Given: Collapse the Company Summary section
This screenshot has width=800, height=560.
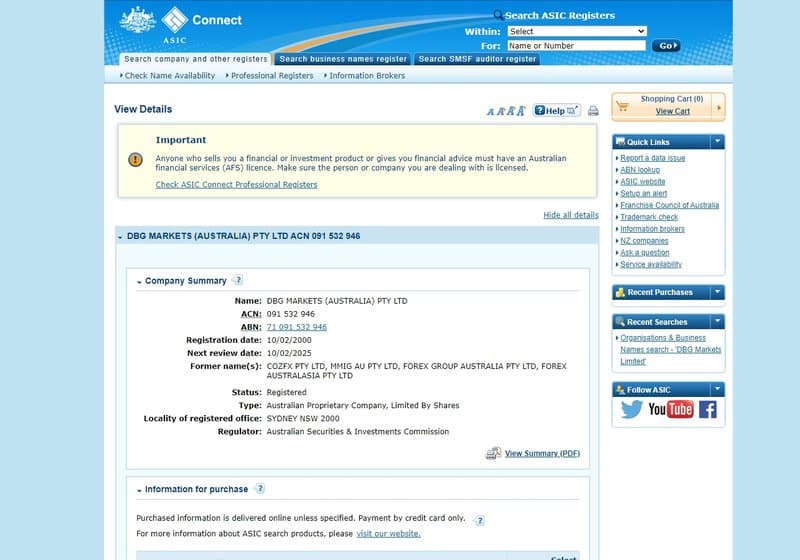Looking at the screenshot, I should [139, 282].
